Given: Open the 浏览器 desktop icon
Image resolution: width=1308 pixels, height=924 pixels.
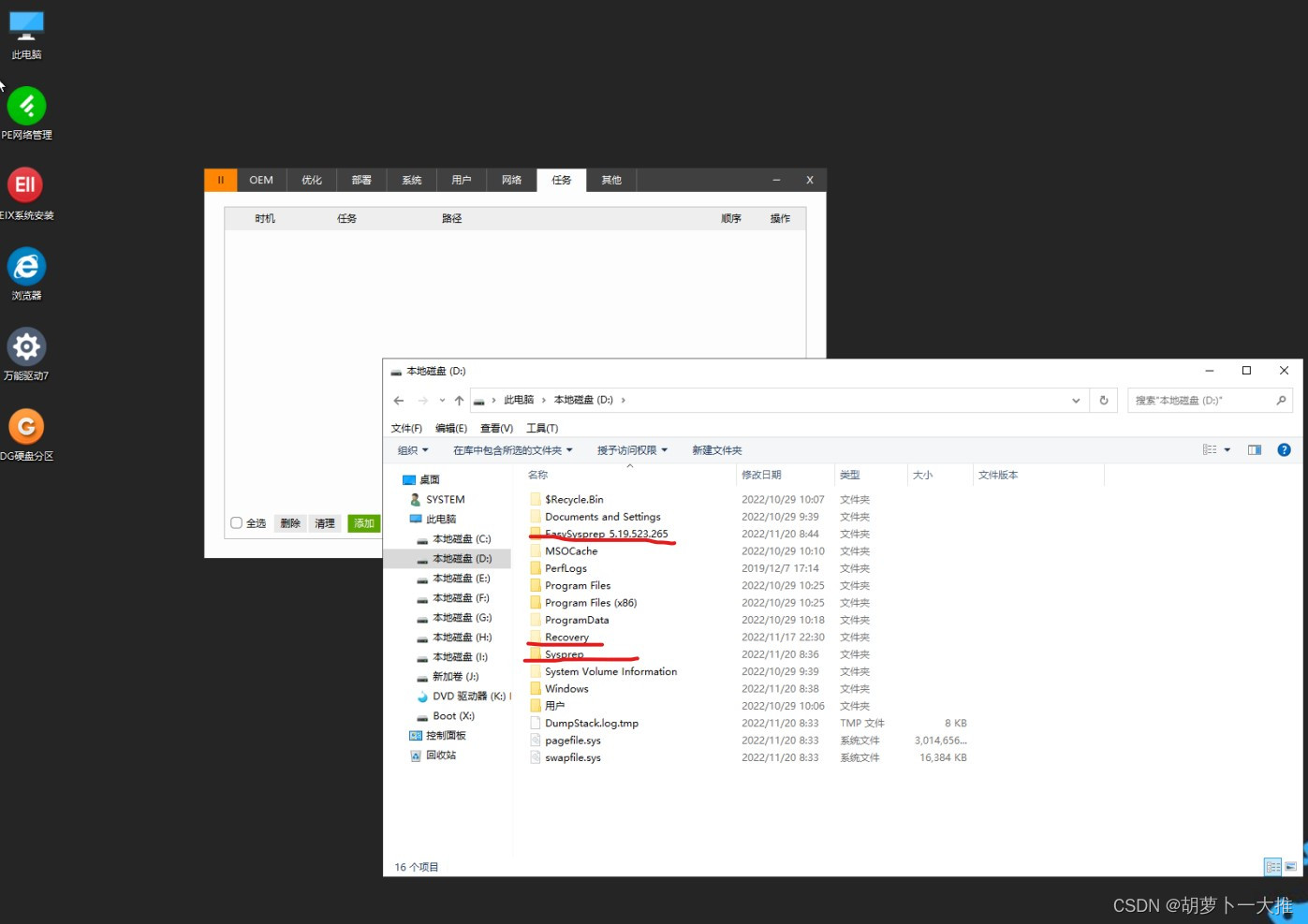Looking at the screenshot, I should coord(26,274).
